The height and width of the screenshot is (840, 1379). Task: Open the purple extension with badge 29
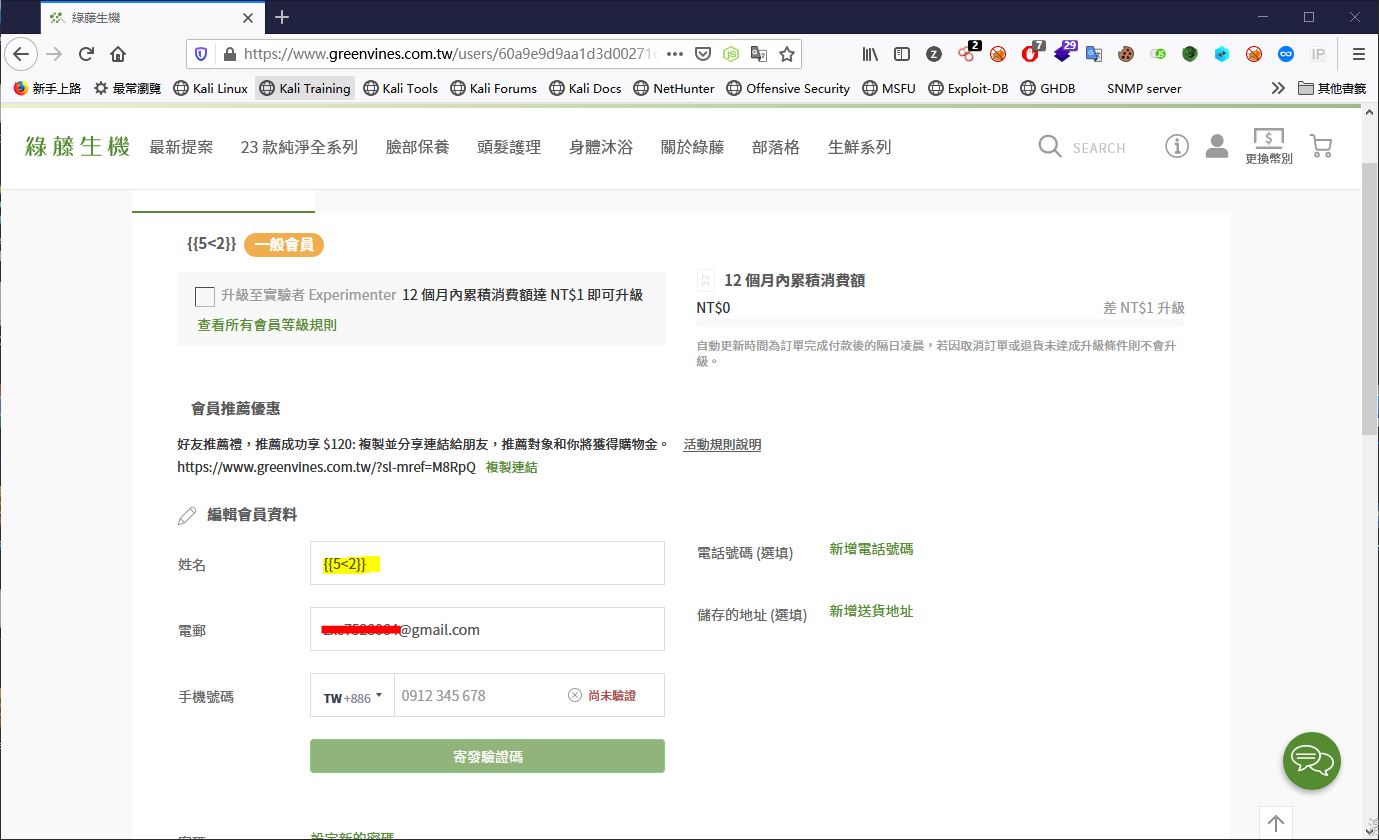[1064, 53]
